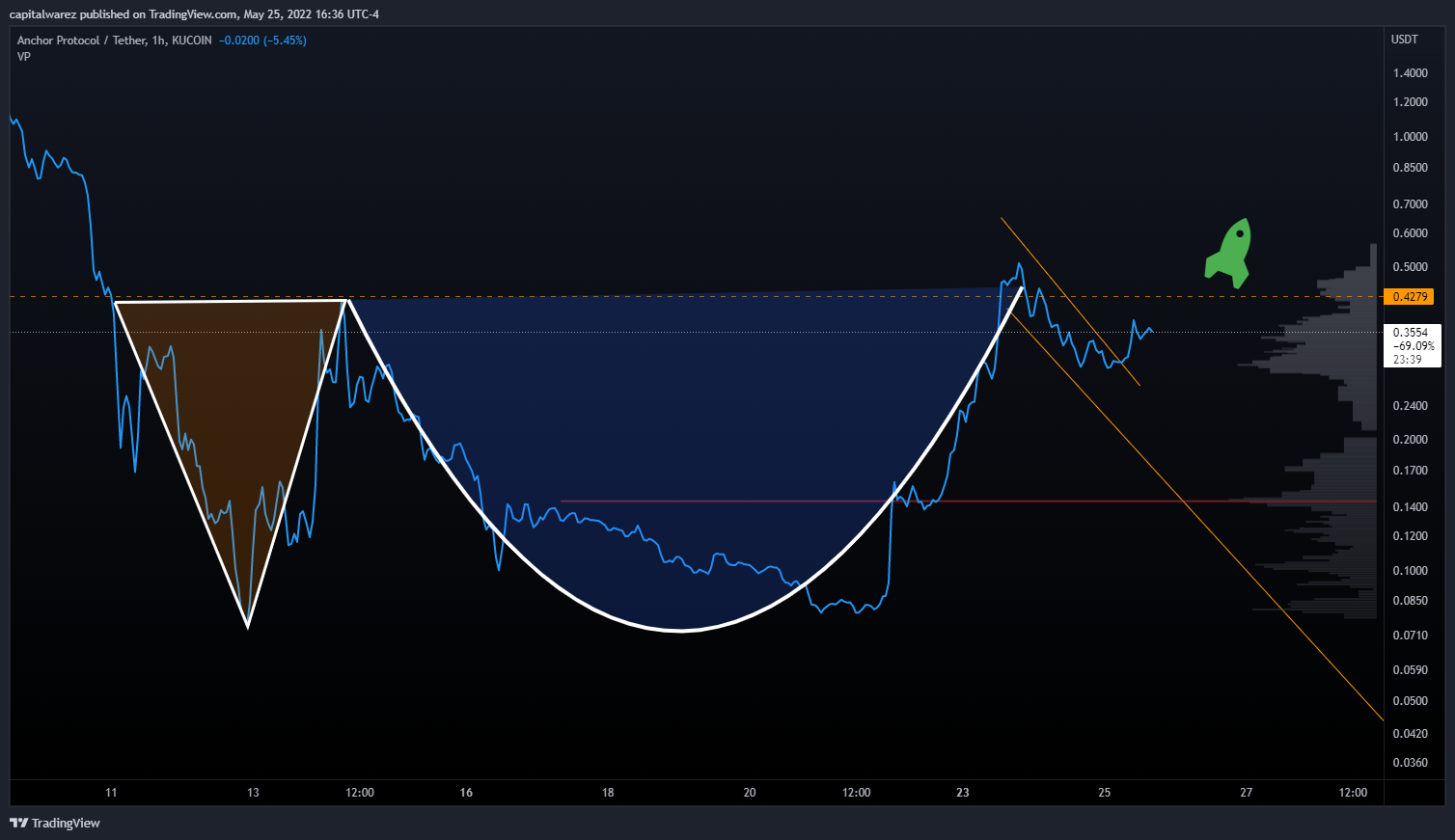Click the 1.2000 price axis label
This screenshot has height=840, width=1455.
pos(1411,102)
